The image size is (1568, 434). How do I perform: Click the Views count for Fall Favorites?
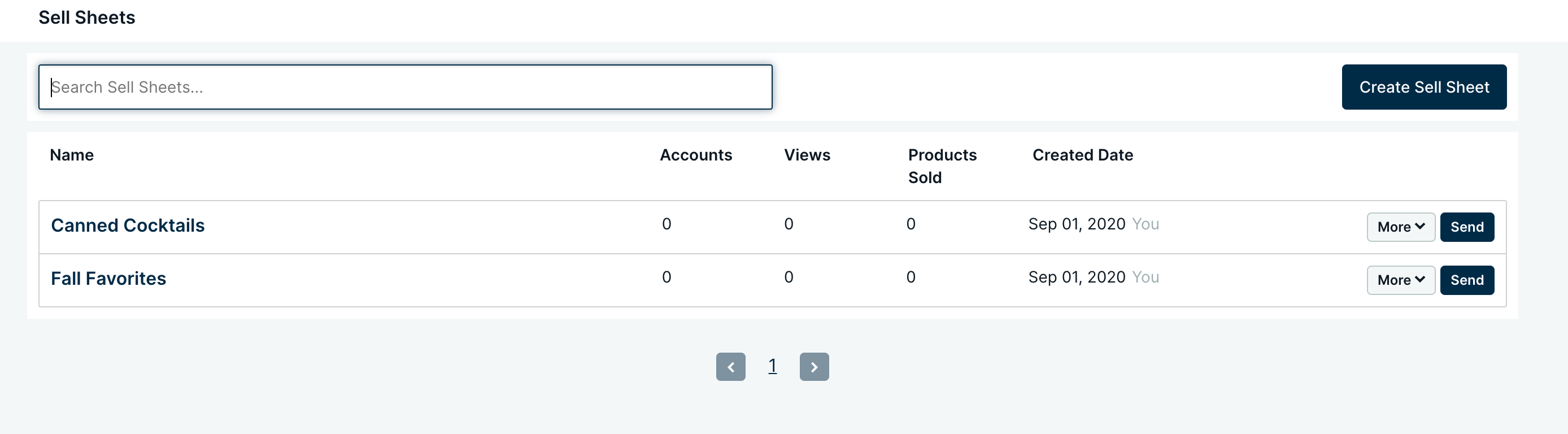pyautogui.click(x=789, y=277)
